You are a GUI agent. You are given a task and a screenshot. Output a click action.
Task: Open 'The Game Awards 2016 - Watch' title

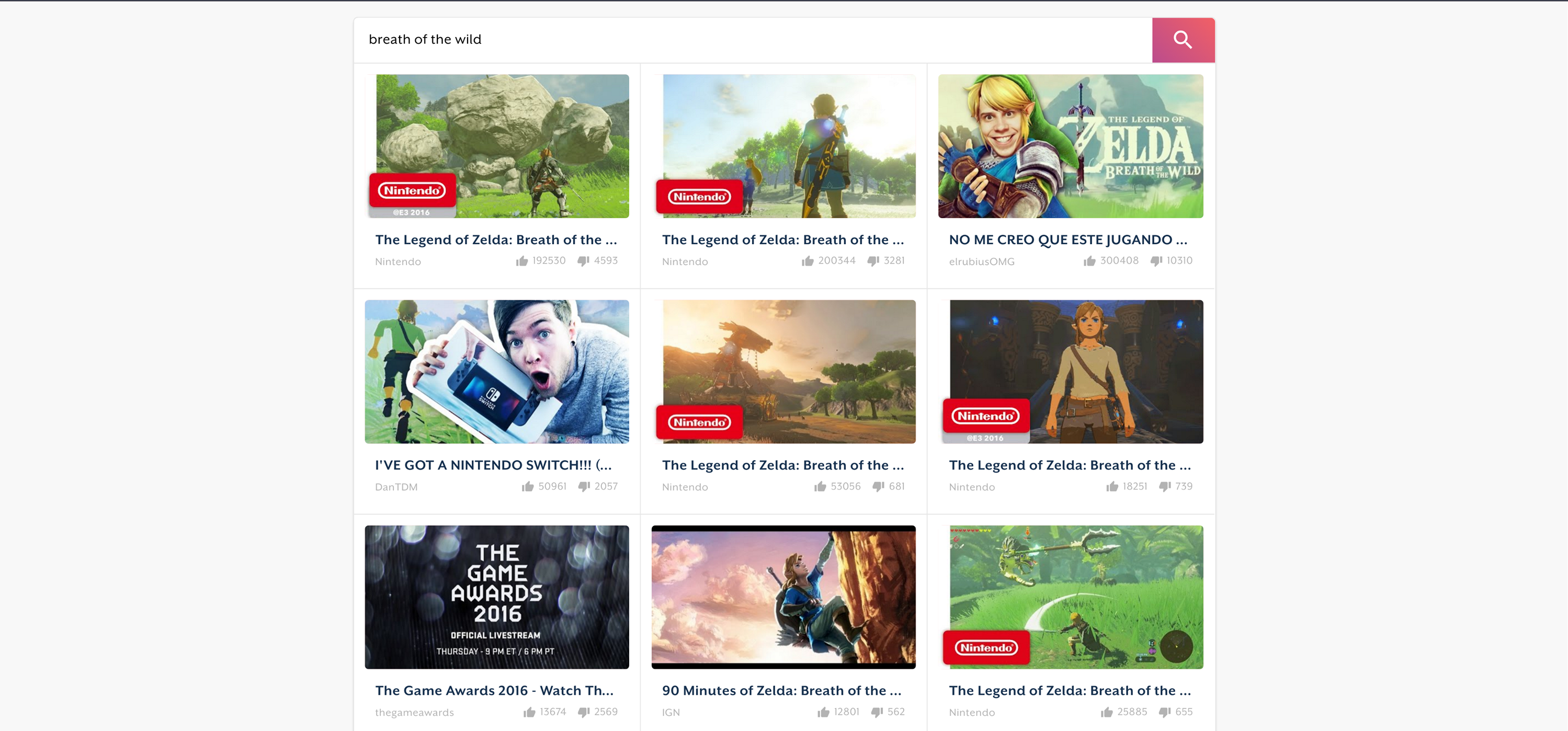(x=494, y=690)
